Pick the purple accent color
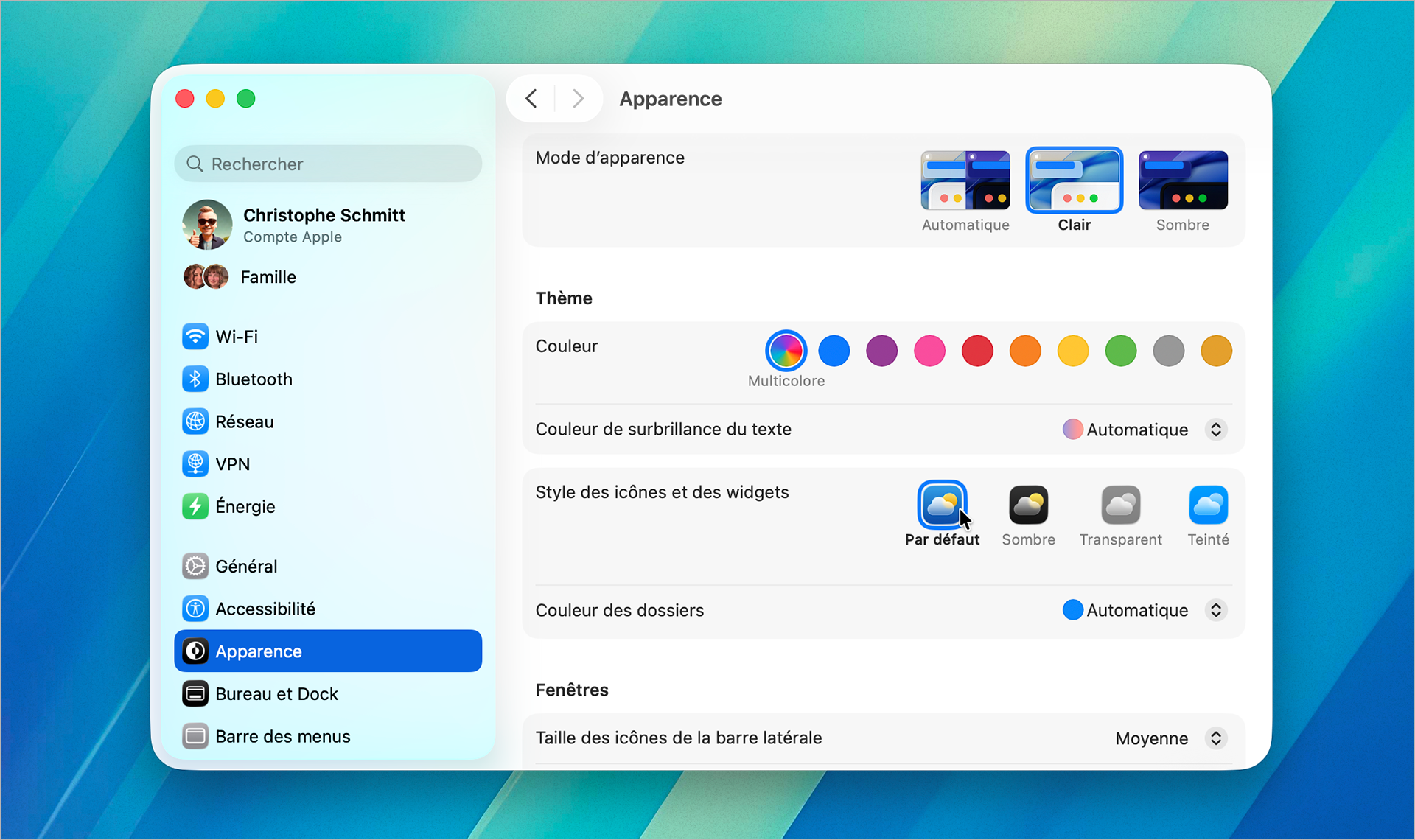Screen dimensions: 1415x840 coord(881,351)
